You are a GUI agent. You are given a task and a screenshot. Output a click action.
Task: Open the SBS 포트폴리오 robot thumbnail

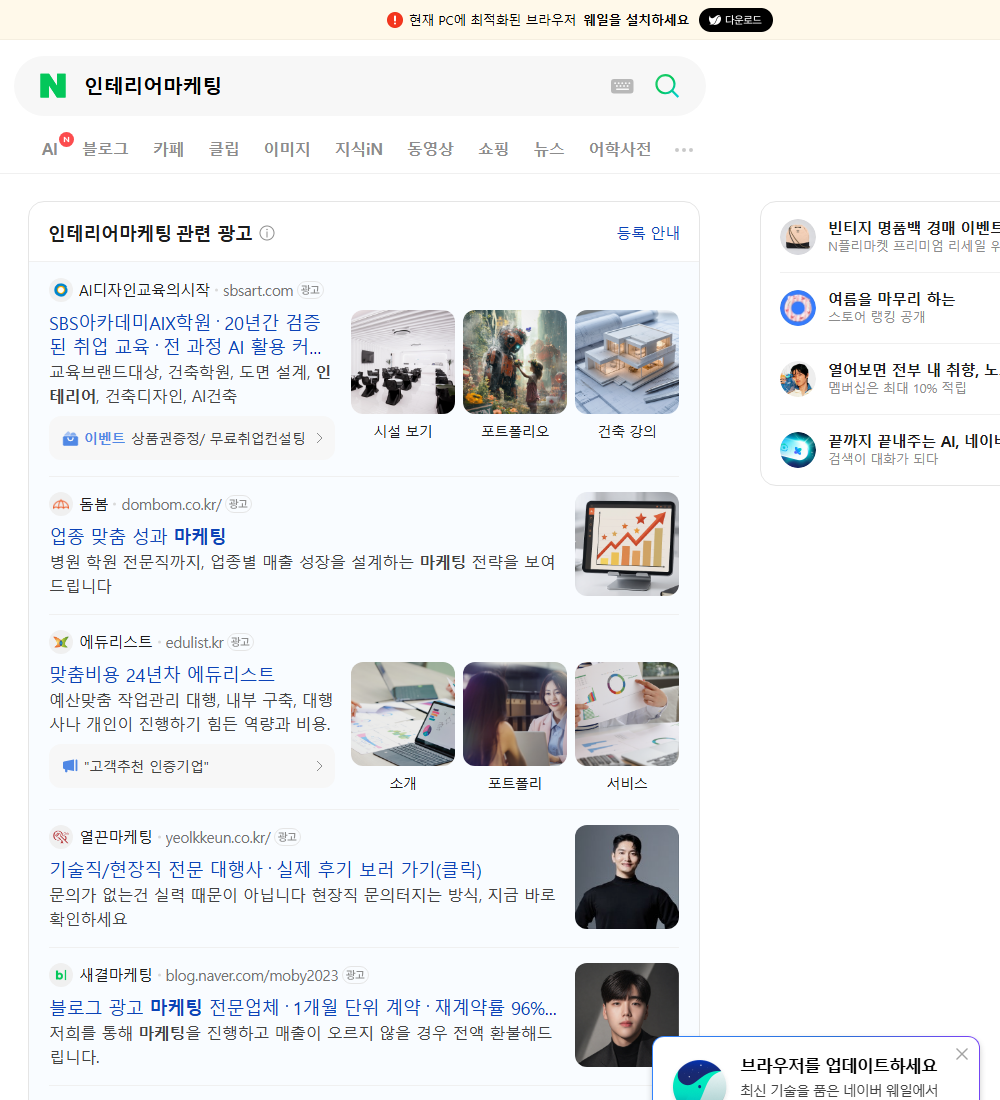515,362
